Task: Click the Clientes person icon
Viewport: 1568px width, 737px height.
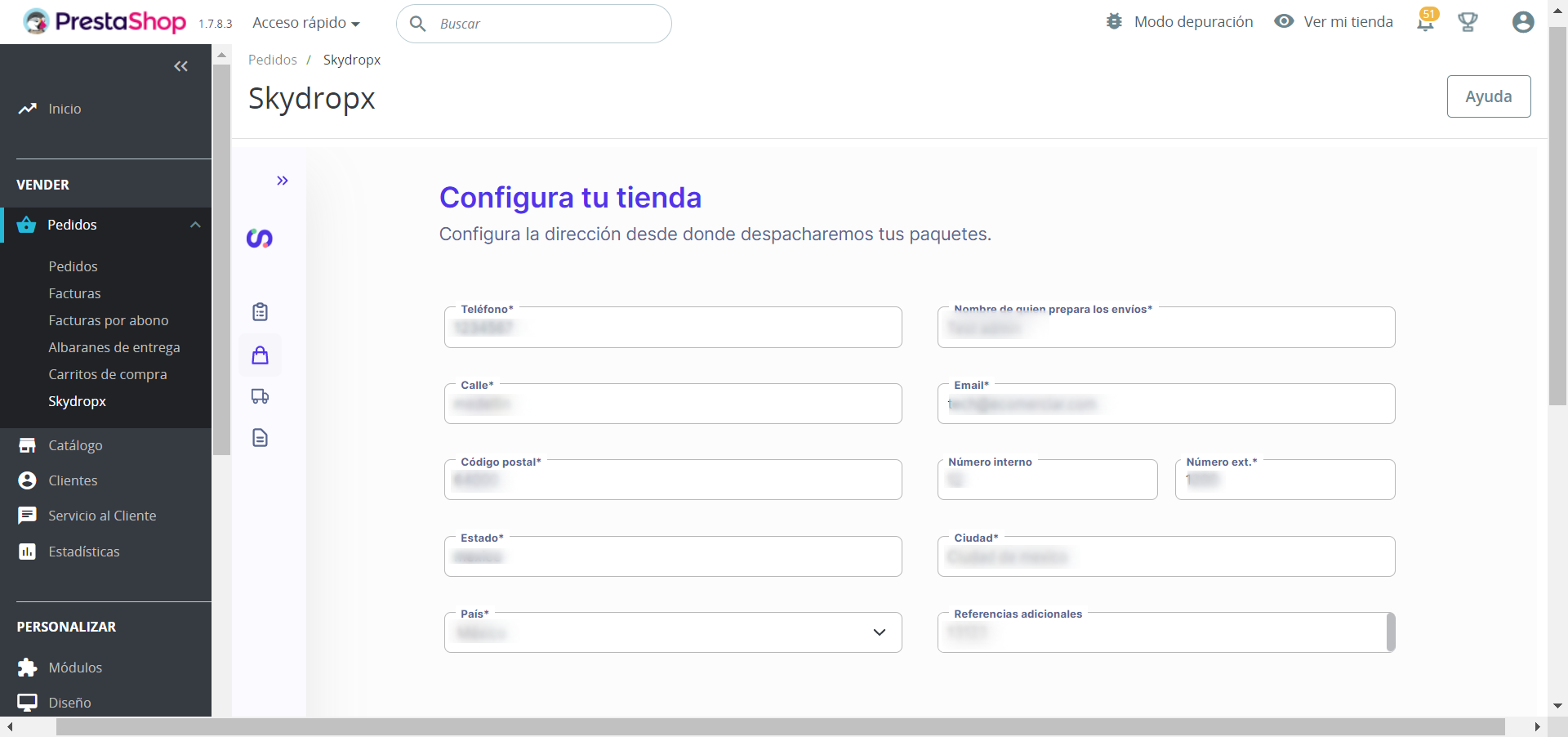Action: (x=27, y=480)
